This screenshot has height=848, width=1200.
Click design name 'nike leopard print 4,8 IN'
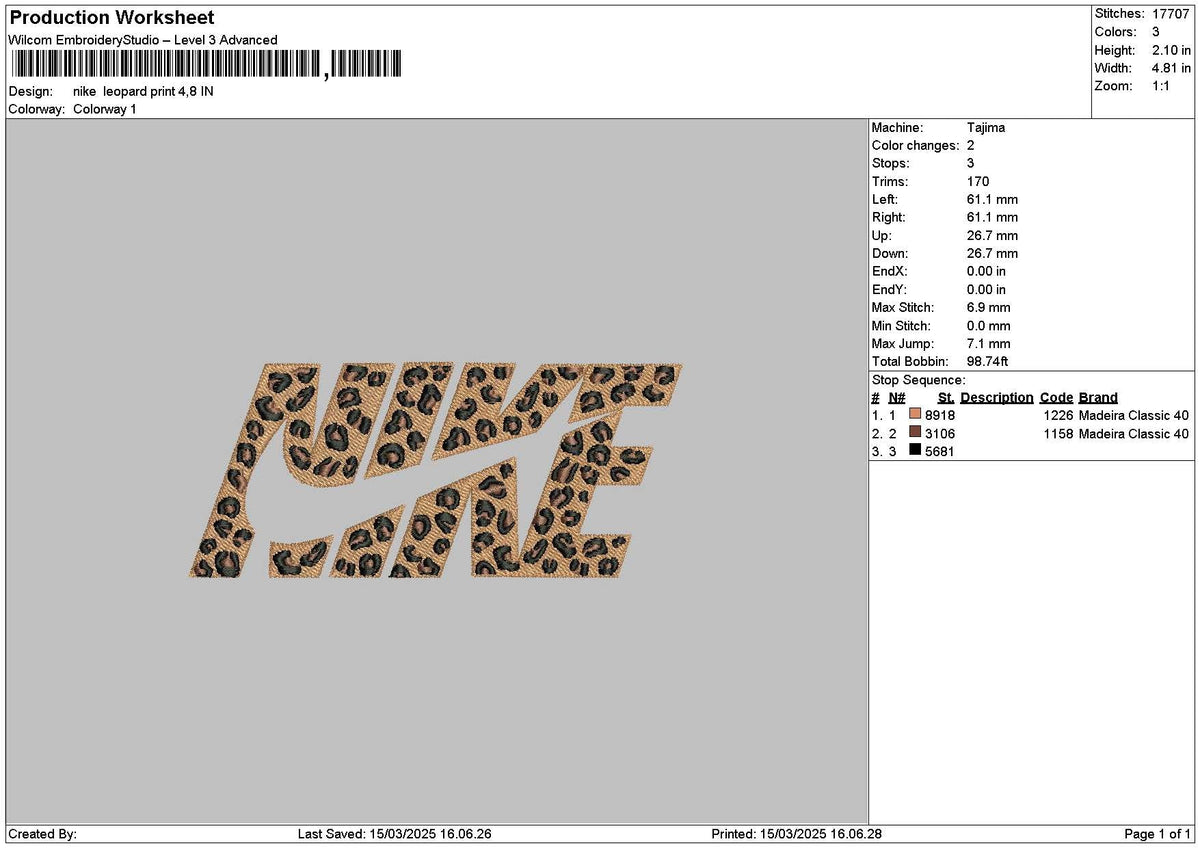143,91
